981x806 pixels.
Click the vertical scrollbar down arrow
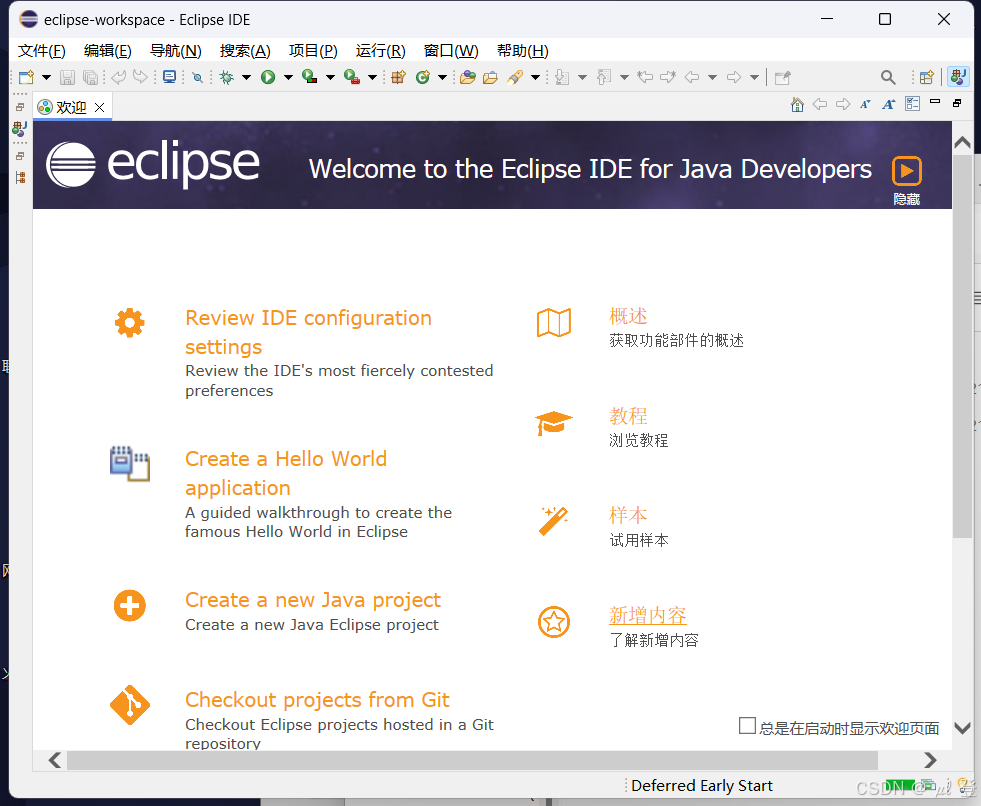pos(962,728)
